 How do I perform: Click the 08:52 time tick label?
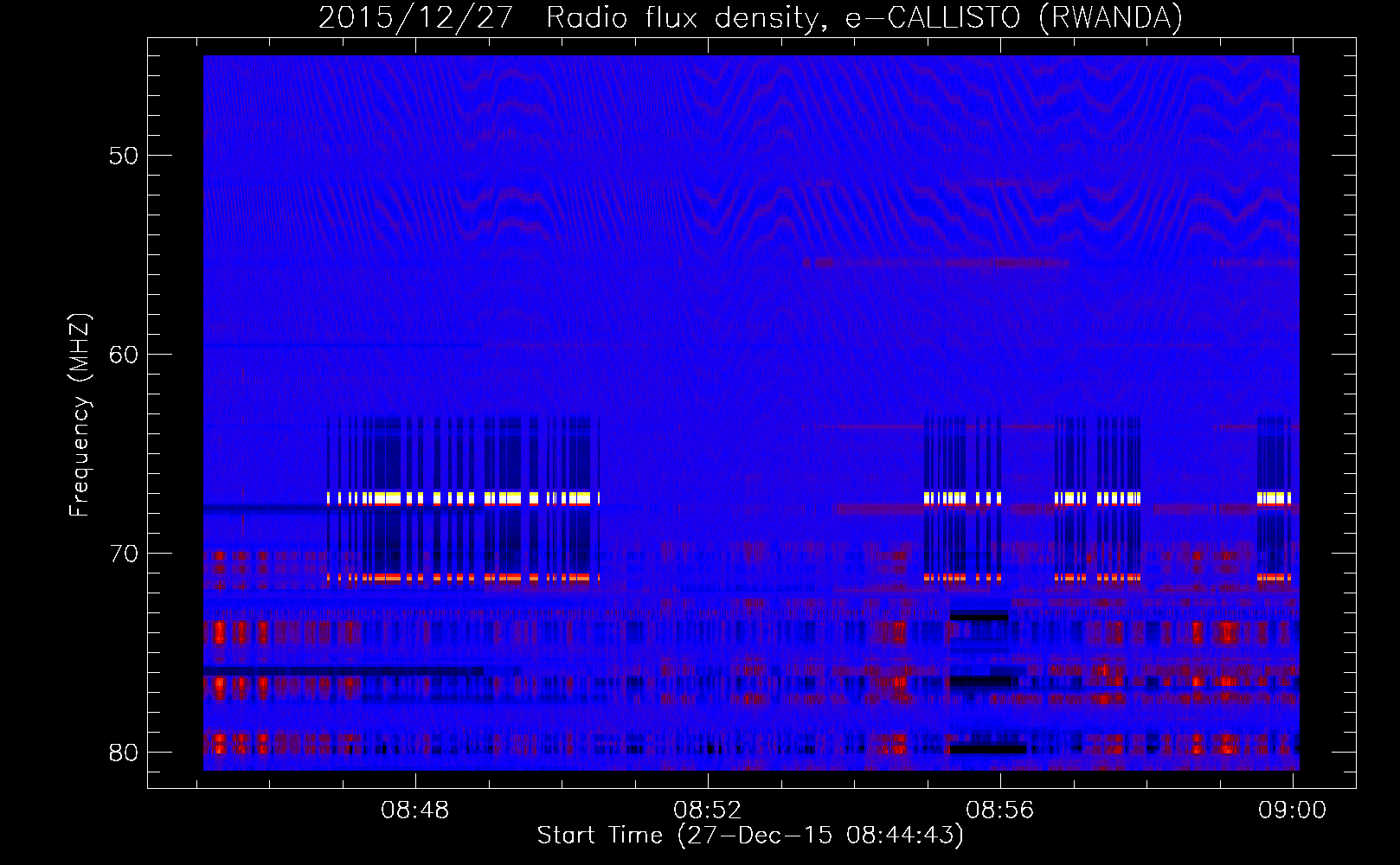708,811
